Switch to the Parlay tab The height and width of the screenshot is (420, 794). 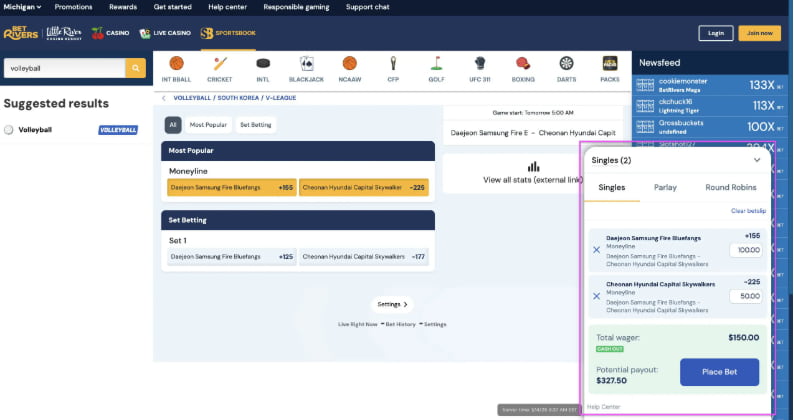[x=665, y=187]
